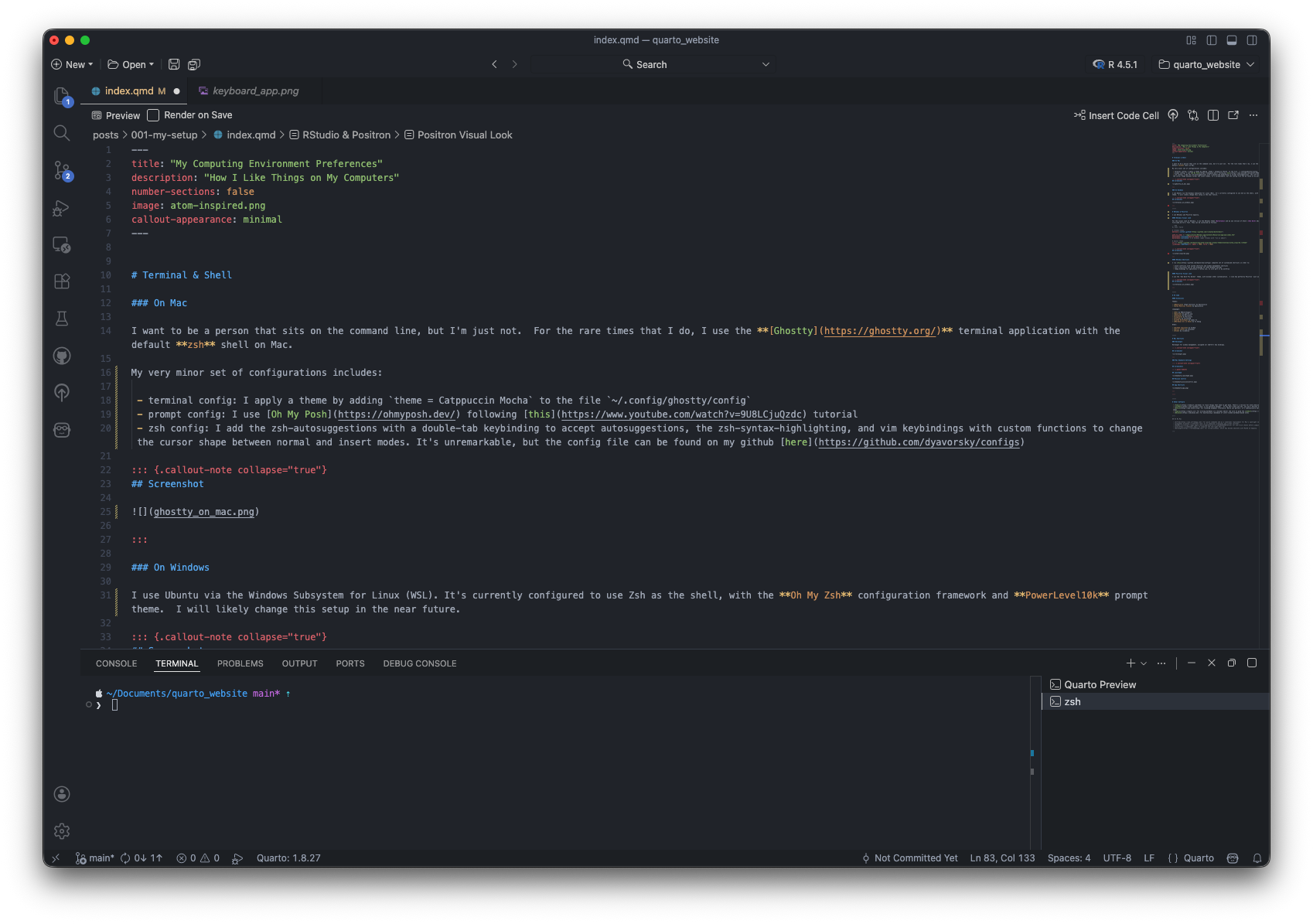Screen dimensions: 1313x924
Task: Click the Preview button
Action: pyautogui.click(x=116, y=115)
